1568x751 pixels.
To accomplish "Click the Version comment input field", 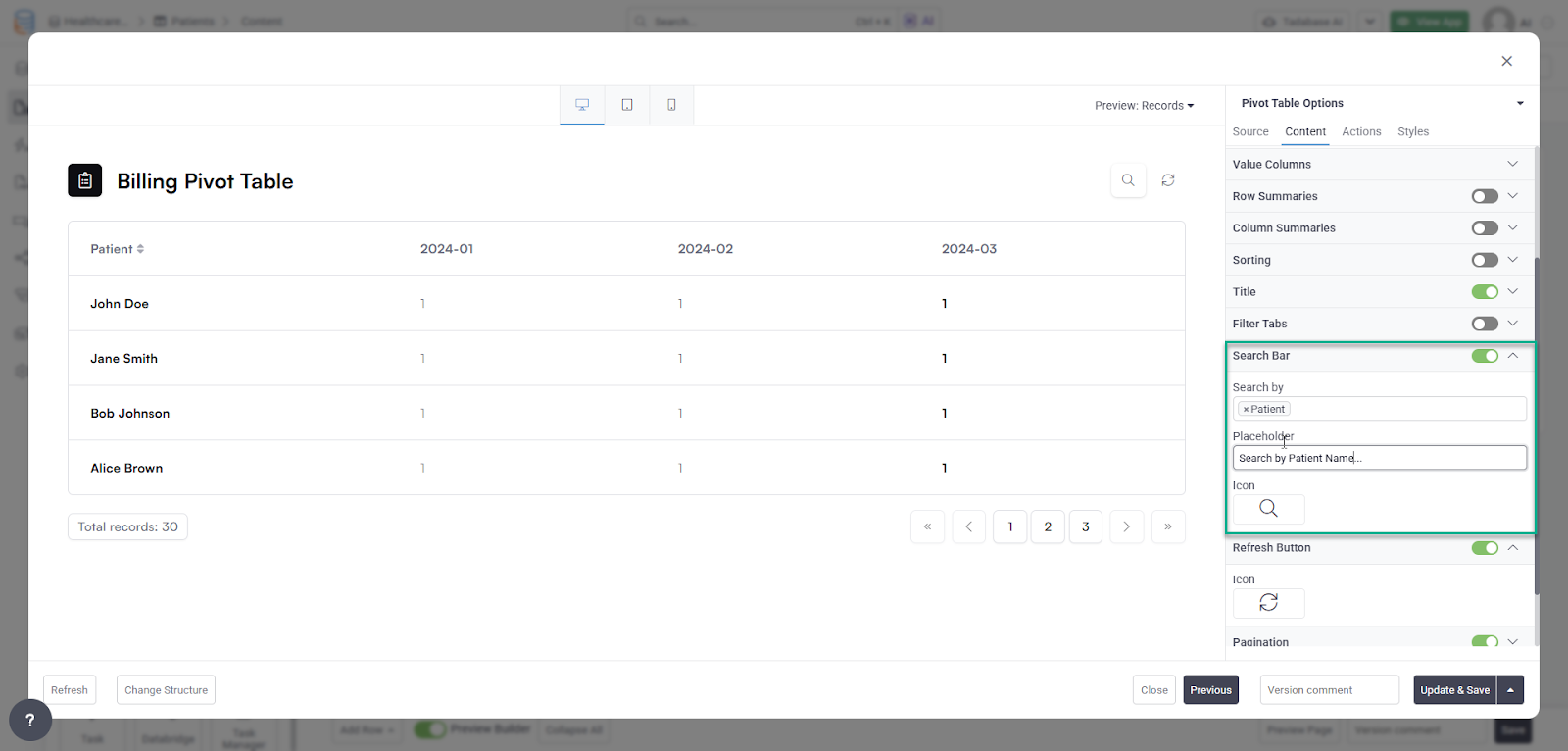I will point(1329,690).
